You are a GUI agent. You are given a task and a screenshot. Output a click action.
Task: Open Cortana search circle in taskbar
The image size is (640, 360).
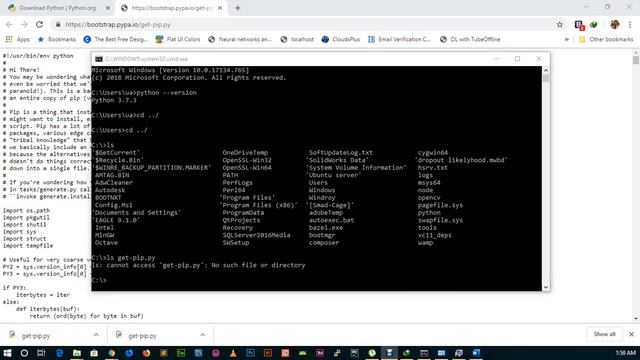[24, 353]
